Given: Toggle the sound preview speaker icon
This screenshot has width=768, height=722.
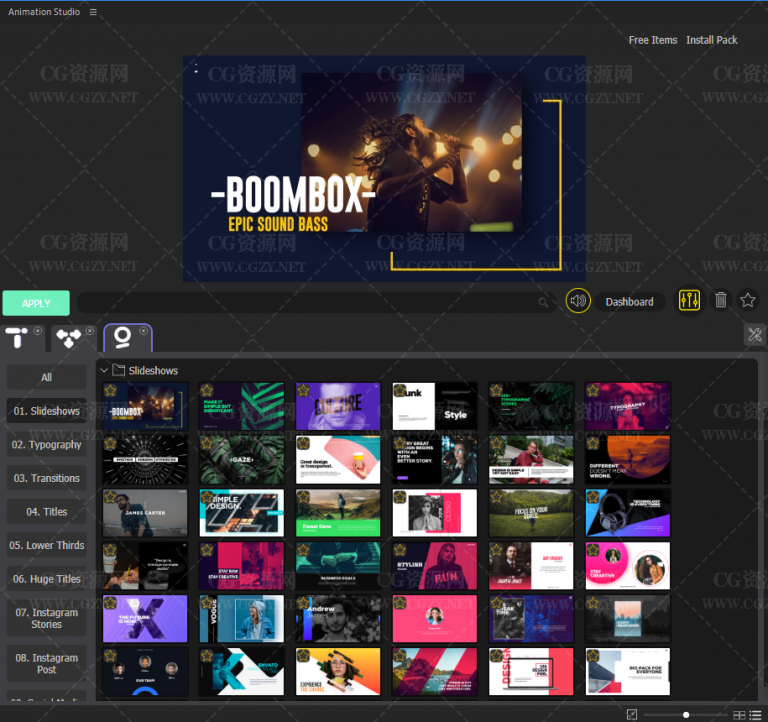Looking at the screenshot, I should 578,301.
